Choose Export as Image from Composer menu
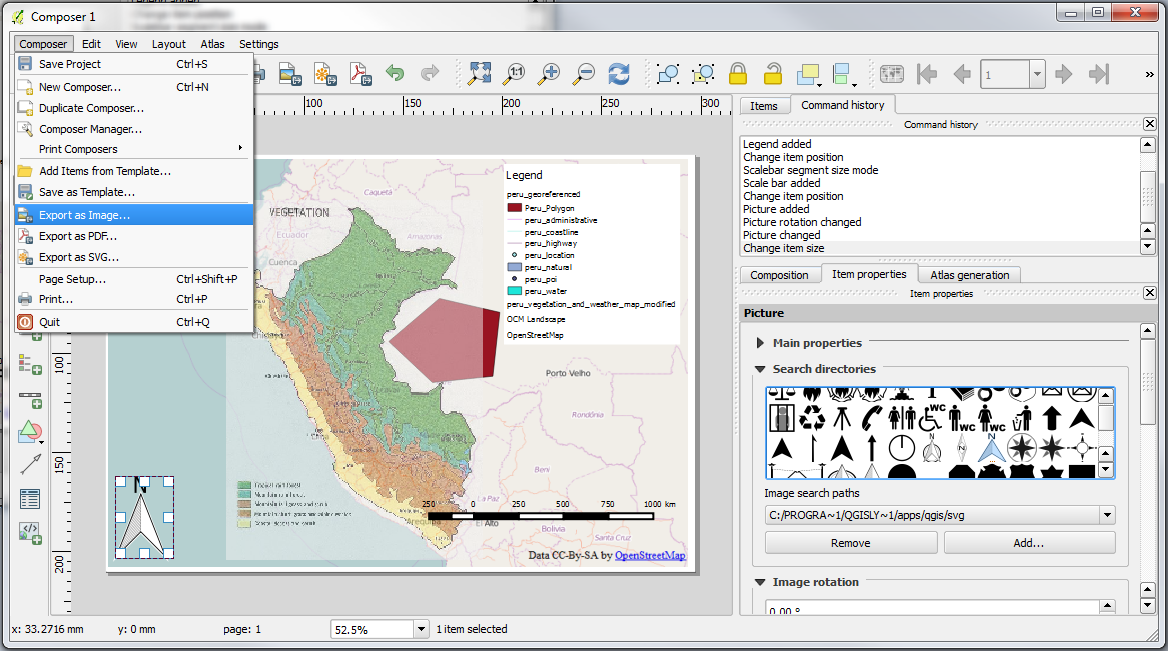The height and width of the screenshot is (651, 1168). point(84,215)
